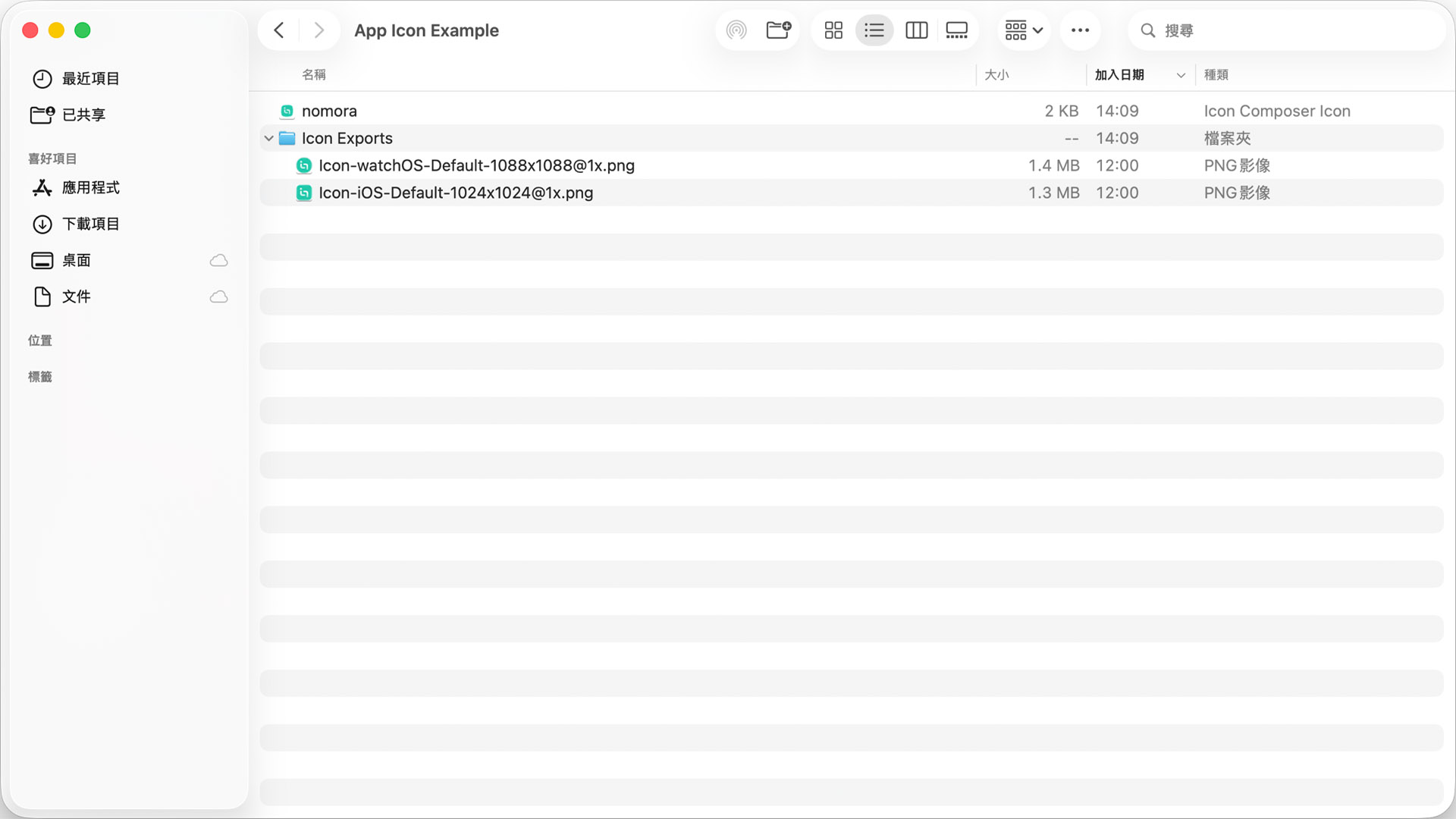Click the 搜尋 search field
The width and height of the screenshot is (1456, 819).
click(1289, 30)
